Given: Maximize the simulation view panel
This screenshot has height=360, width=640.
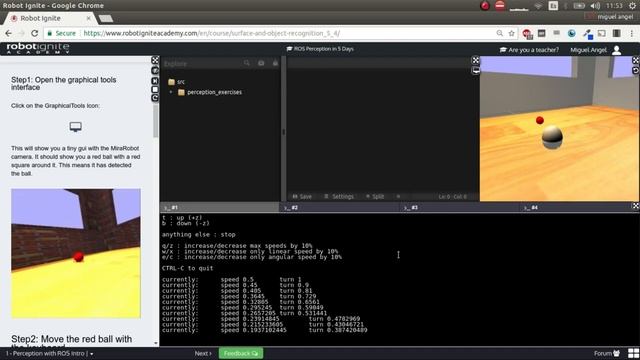Looking at the screenshot, I should 636,60.
